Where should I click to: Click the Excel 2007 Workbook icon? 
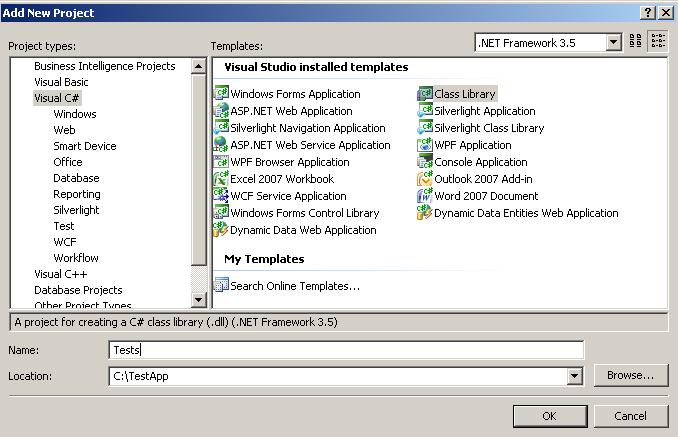pos(221,179)
